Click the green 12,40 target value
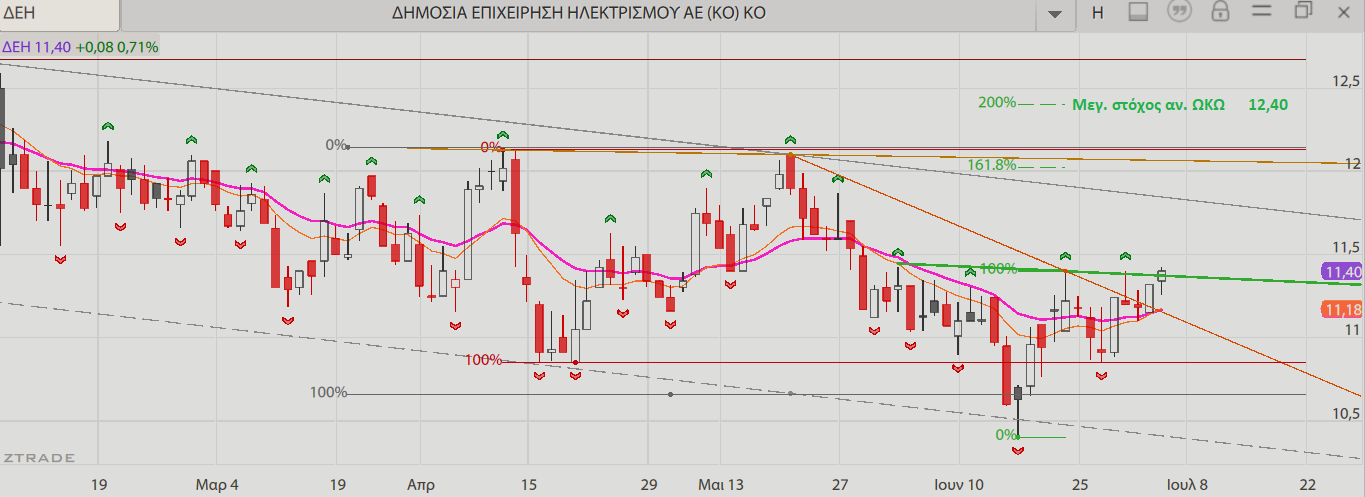 (1268, 104)
